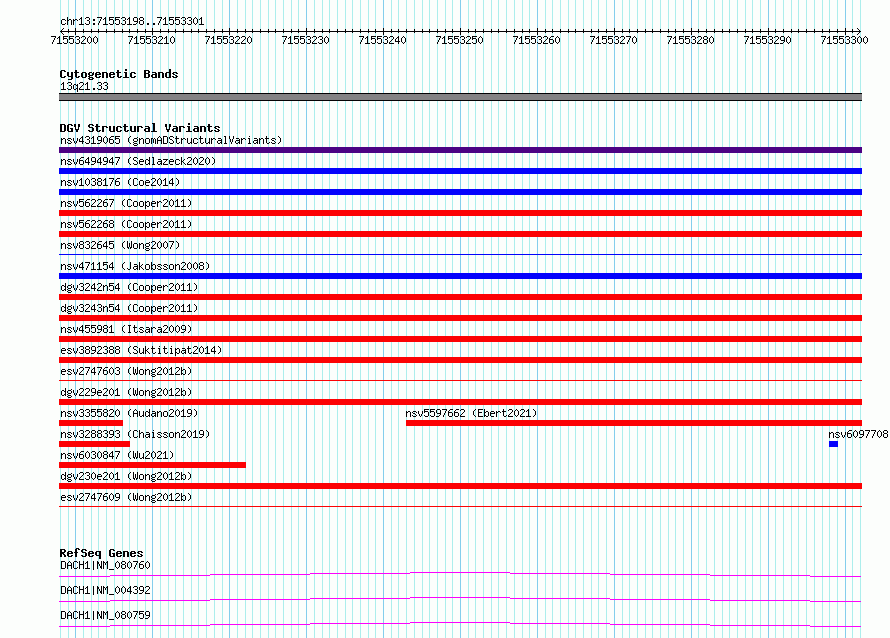Open variant dgv230e201 (Wong2012b) label
The width and height of the screenshot is (890, 638).
coord(126,476)
